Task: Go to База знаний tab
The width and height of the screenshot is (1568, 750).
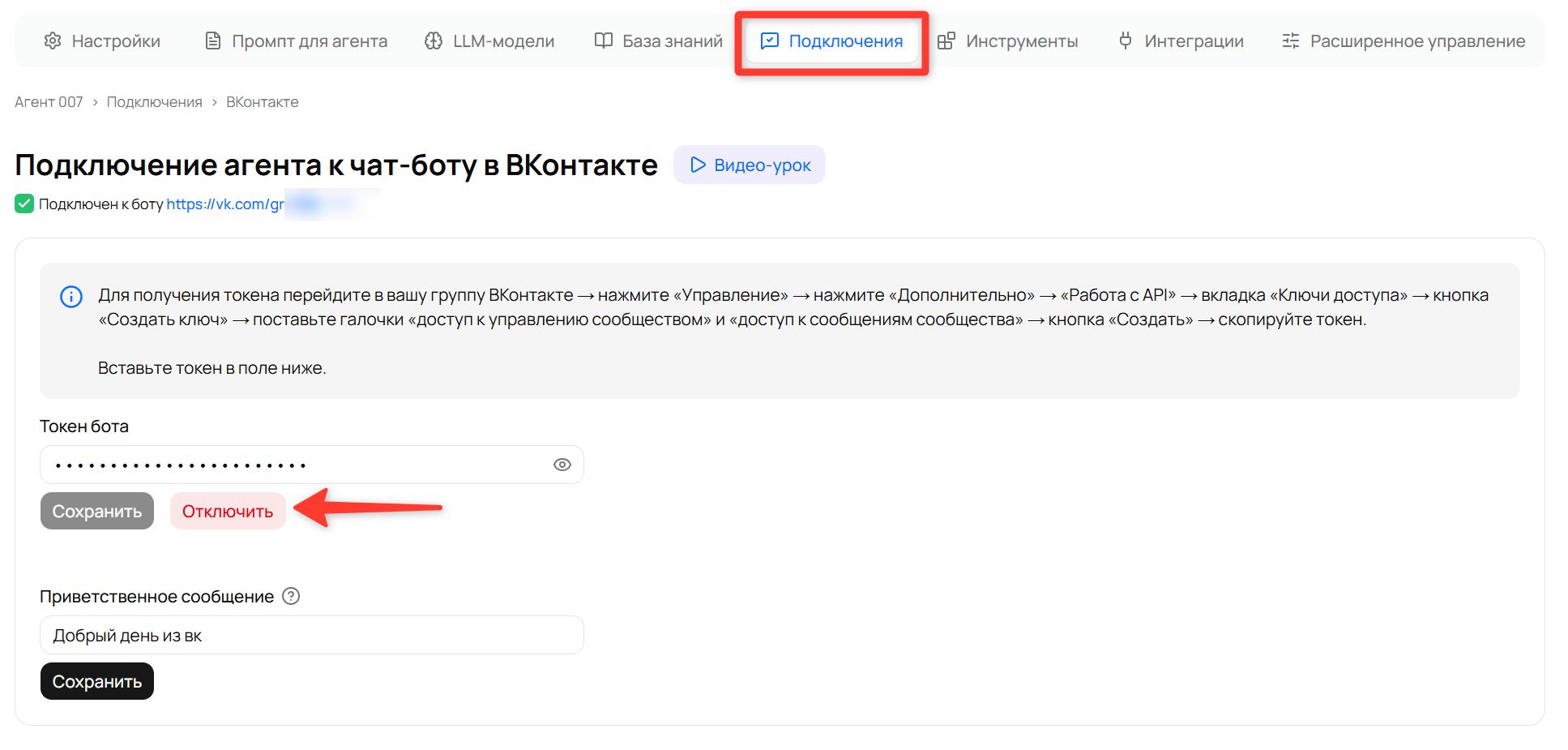Action: pos(658,41)
